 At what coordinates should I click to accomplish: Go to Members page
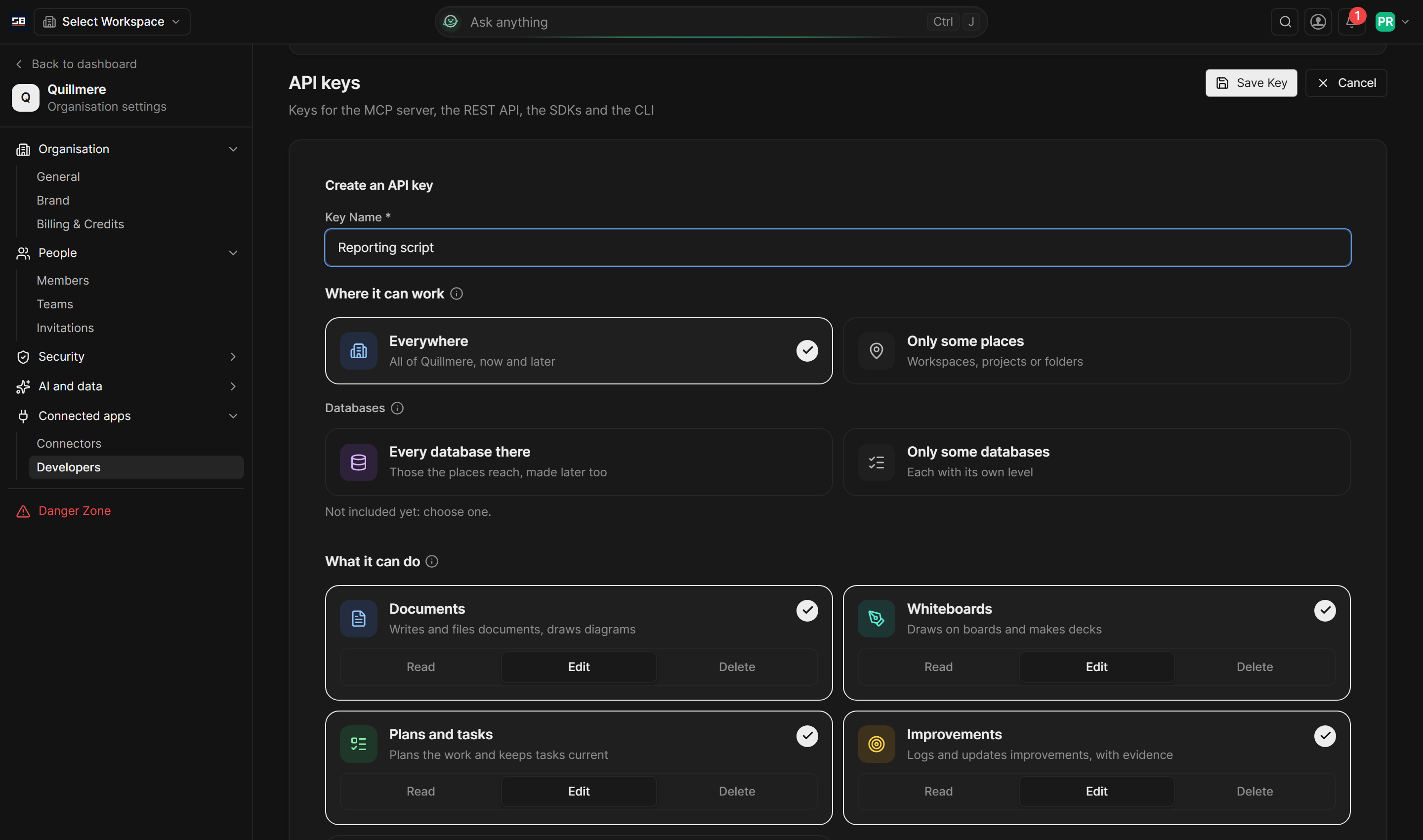coord(63,280)
